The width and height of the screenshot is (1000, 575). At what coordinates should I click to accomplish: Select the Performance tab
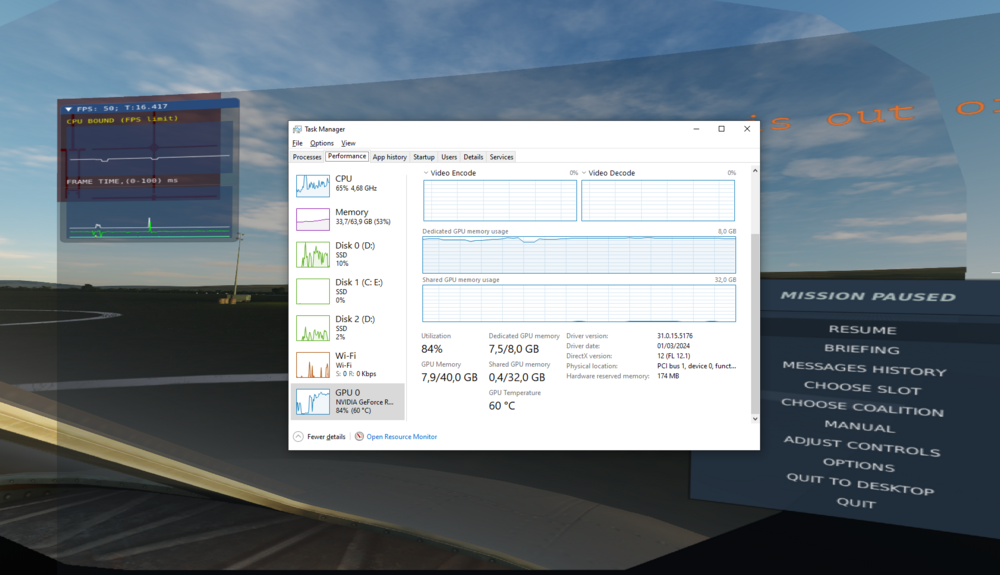point(347,156)
